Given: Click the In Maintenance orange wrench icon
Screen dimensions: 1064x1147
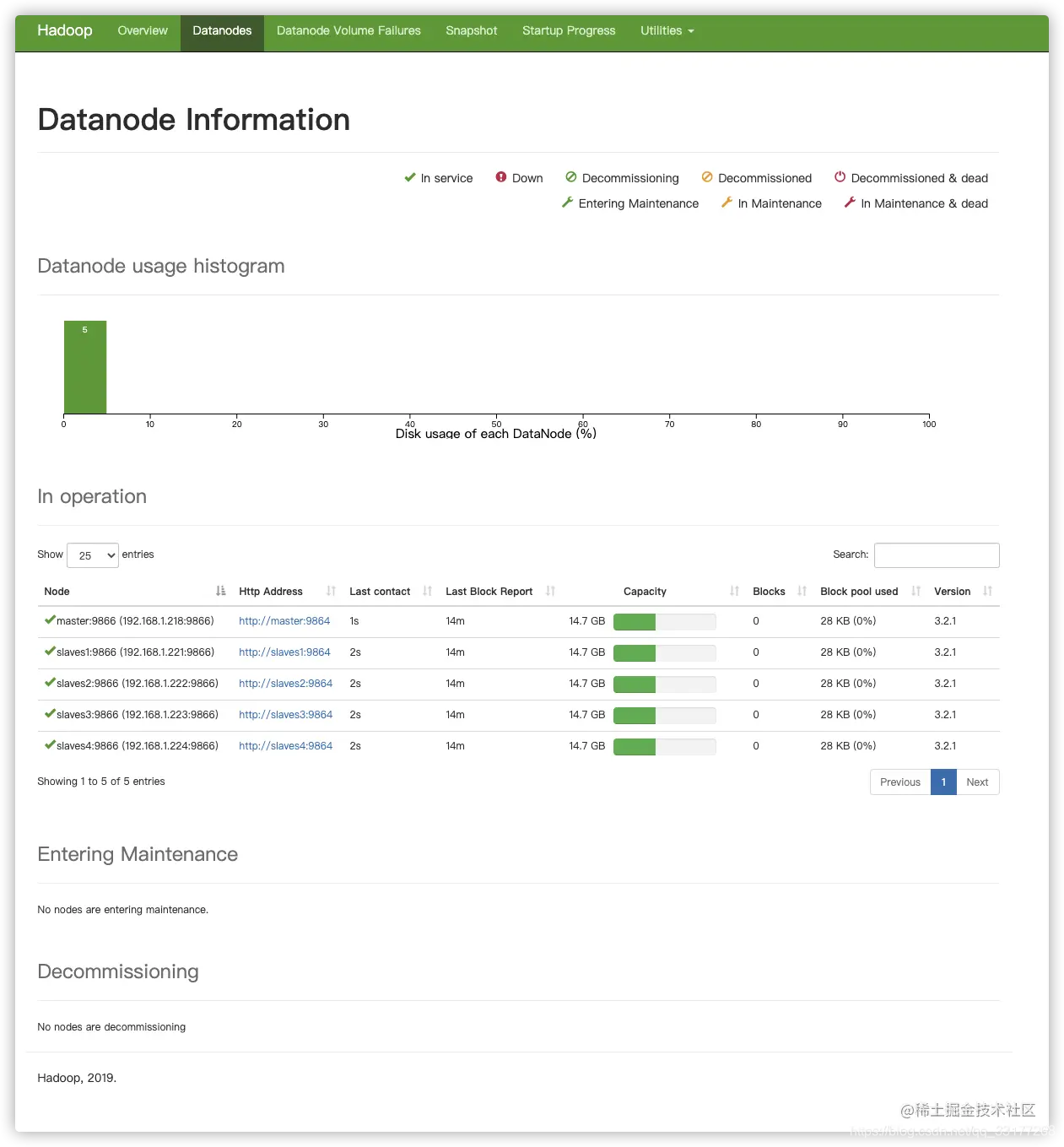Looking at the screenshot, I should 726,203.
